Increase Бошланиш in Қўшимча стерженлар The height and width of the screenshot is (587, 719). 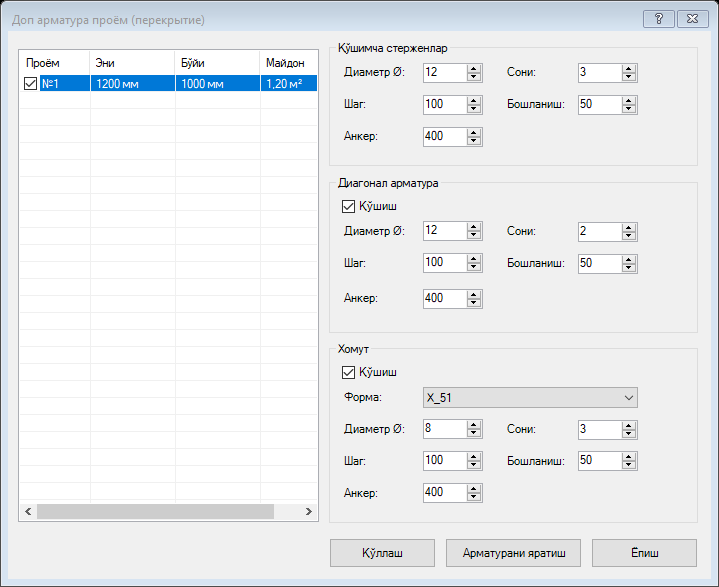point(629,100)
